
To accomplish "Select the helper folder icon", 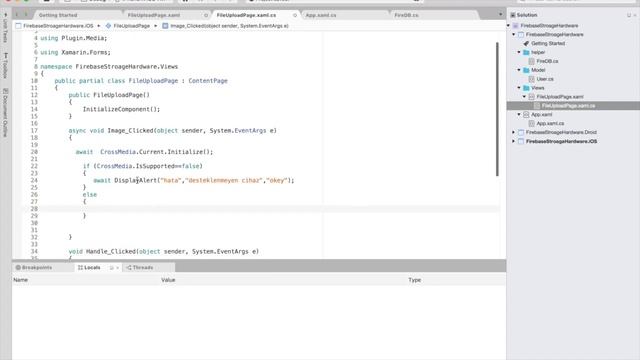I will coord(526,52).
